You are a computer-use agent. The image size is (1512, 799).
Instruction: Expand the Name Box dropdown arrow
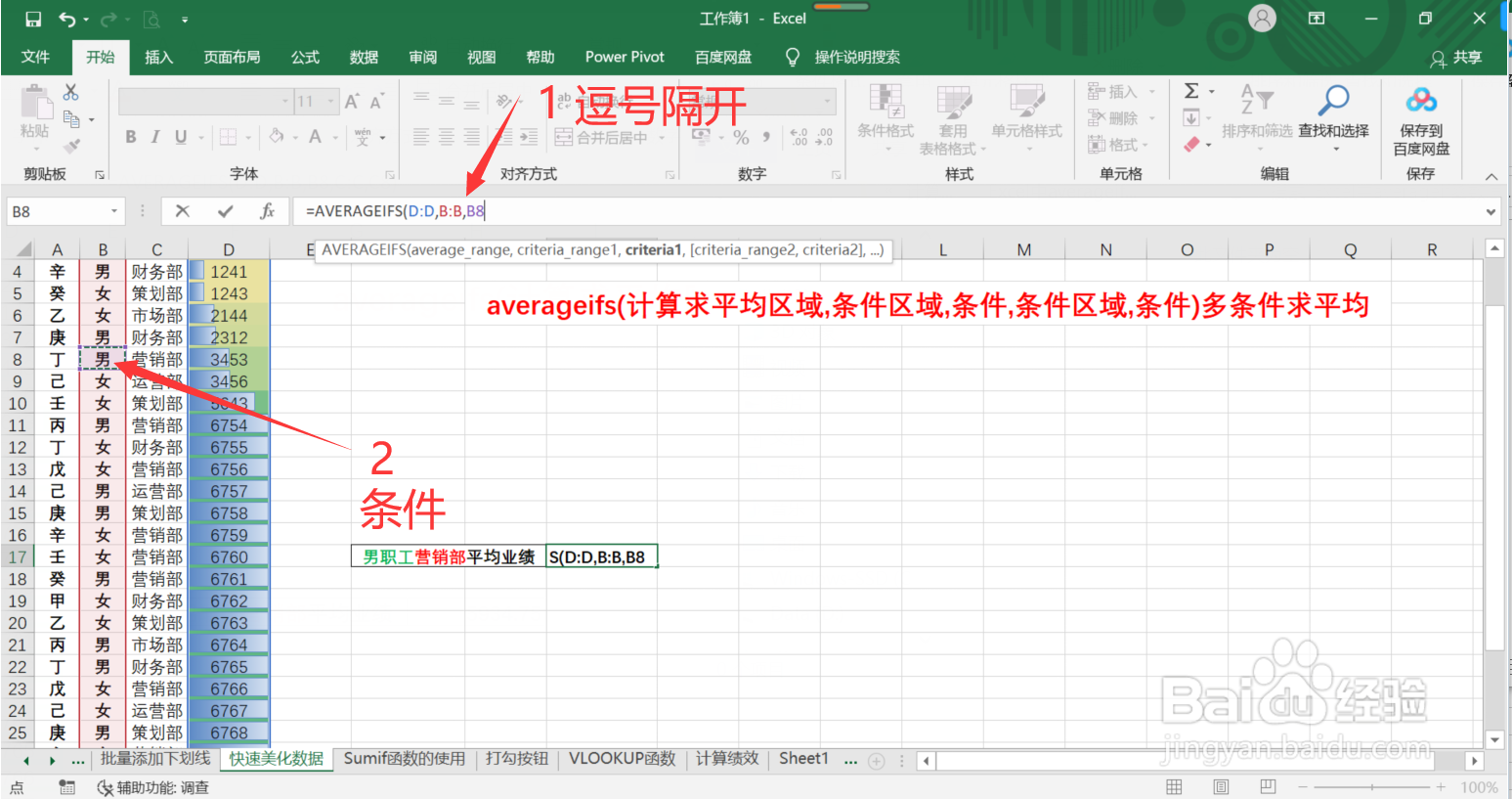(x=114, y=211)
